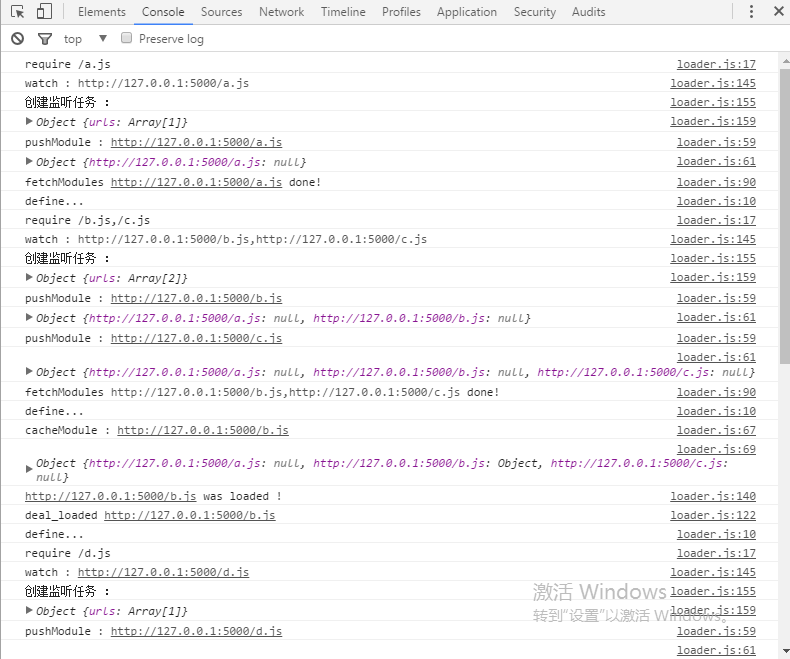Open the b.js link after pushModule
The height and width of the screenshot is (659, 790).
pos(196,298)
